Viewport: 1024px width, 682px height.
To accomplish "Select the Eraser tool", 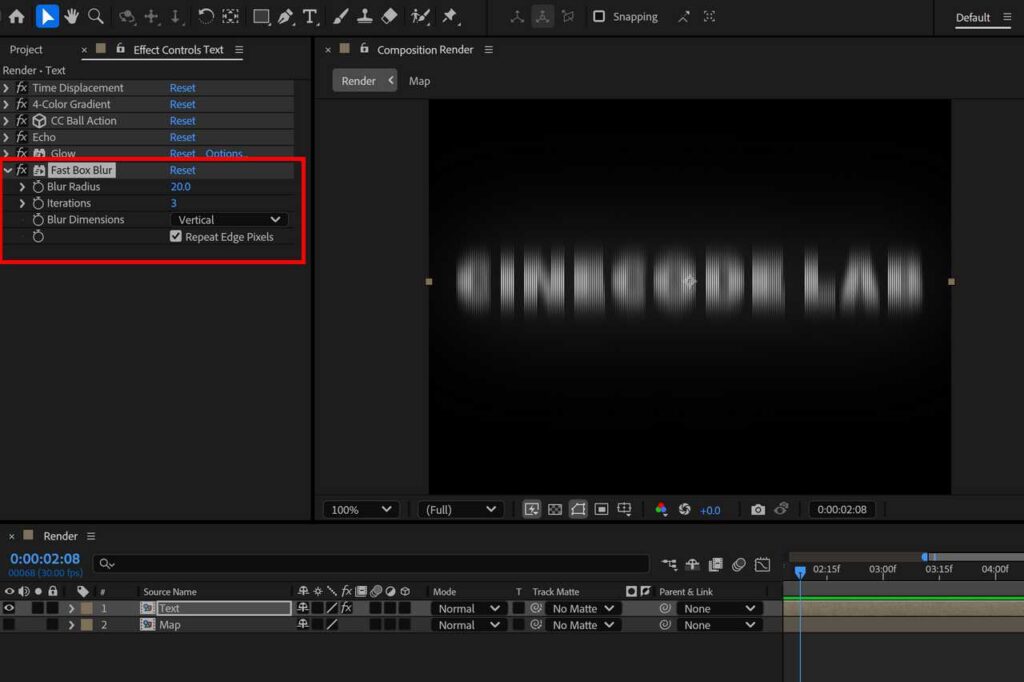I will coord(389,16).
